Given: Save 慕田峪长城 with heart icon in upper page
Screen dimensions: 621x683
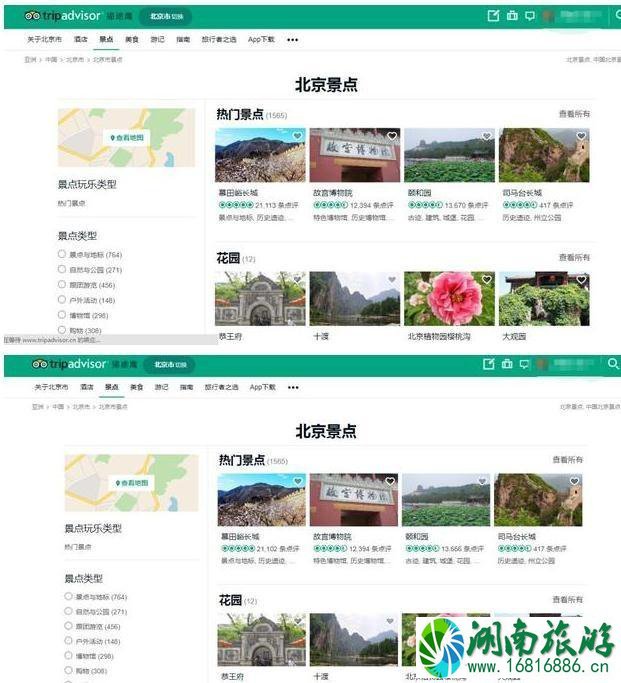Looking at the screenshot, I should click(297, 136).
